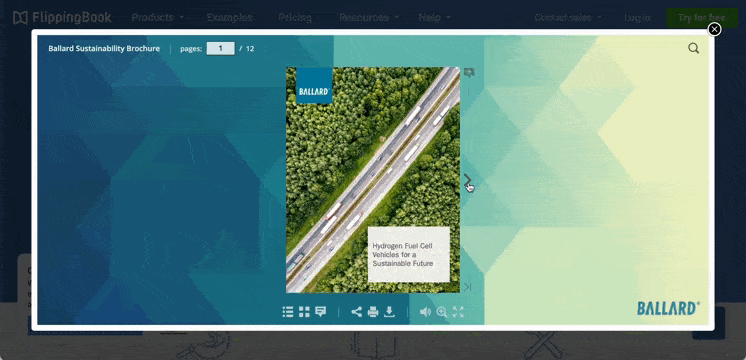Expand the Help menu dropdown
The width and height of the screenshot is (746, 360).
tap(434, 18)
